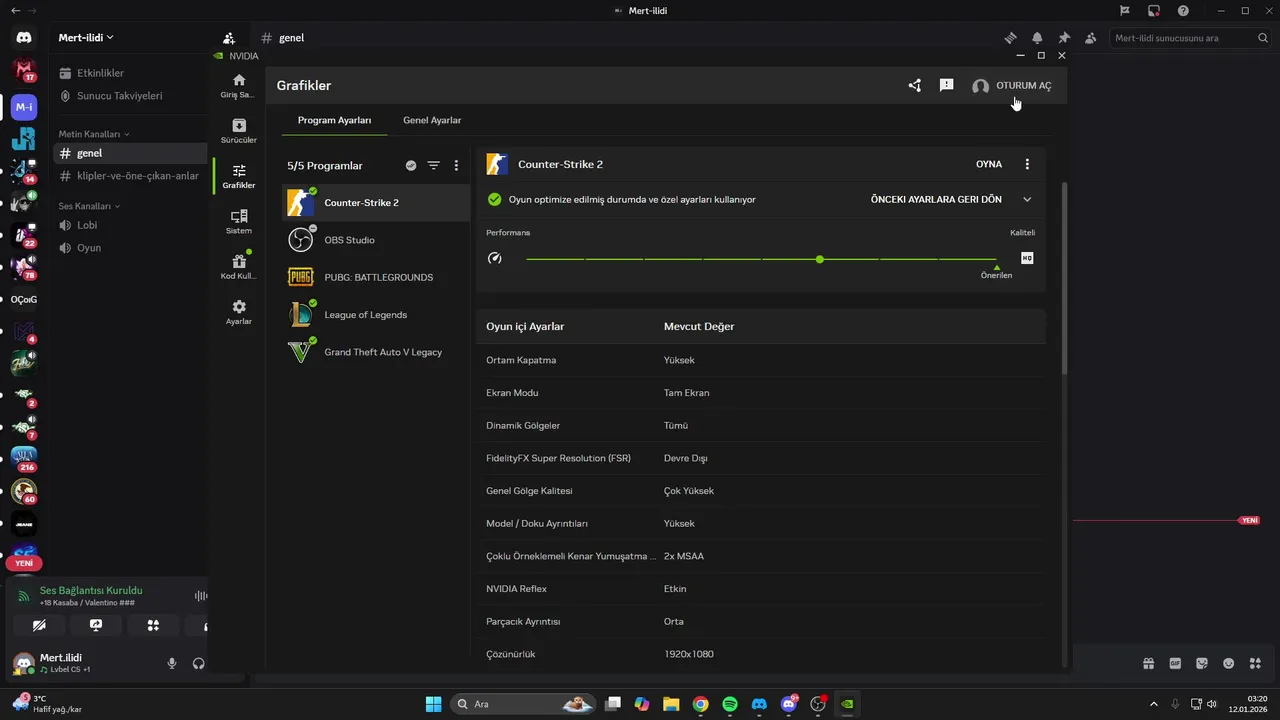Open Sunucu Takviyeleri in Discord
Viewport: 1280px width, 720px height.
pyautogui.click(x=129, y=96)
